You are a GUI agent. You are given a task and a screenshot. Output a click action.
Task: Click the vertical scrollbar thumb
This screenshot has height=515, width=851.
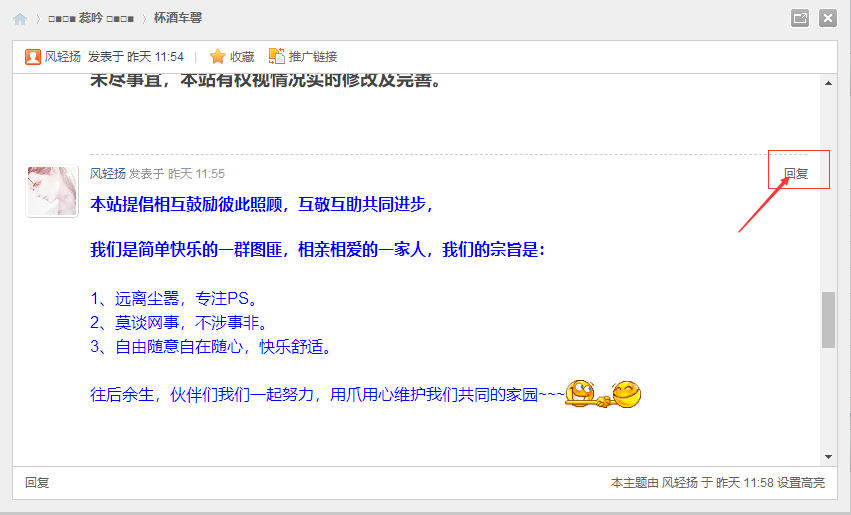pyautogui.click(x=828, y=320)
